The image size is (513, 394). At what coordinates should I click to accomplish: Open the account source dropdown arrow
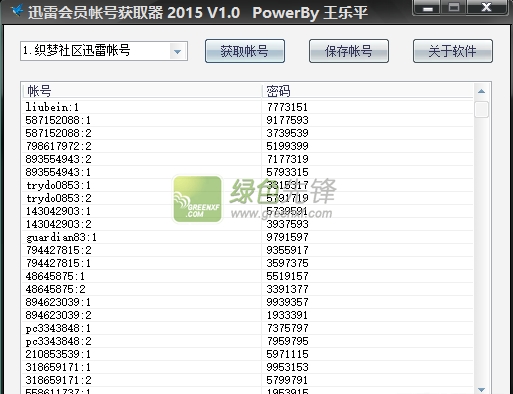177,51
